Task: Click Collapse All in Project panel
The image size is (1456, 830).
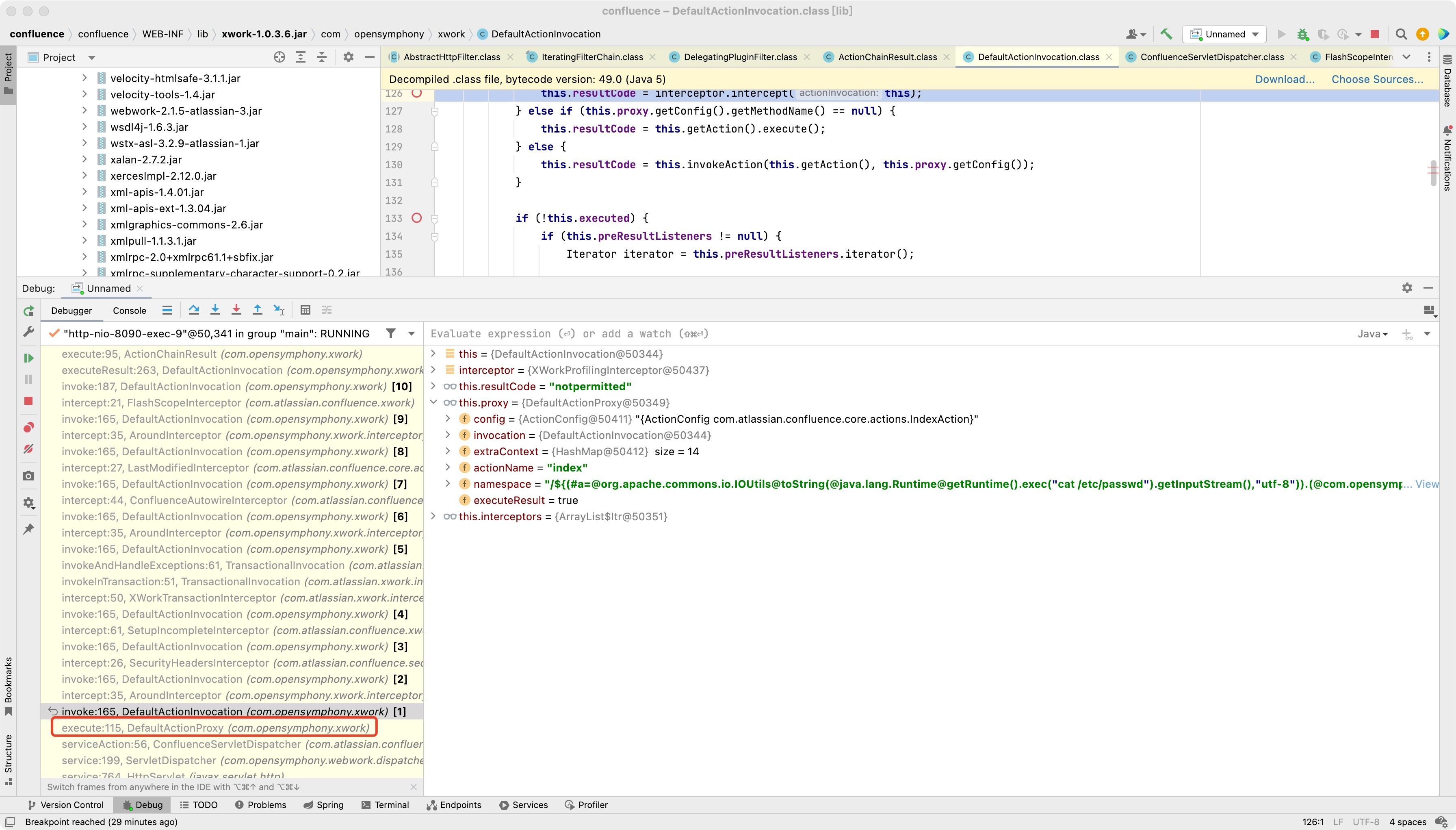Action: (x=322, y=57)
